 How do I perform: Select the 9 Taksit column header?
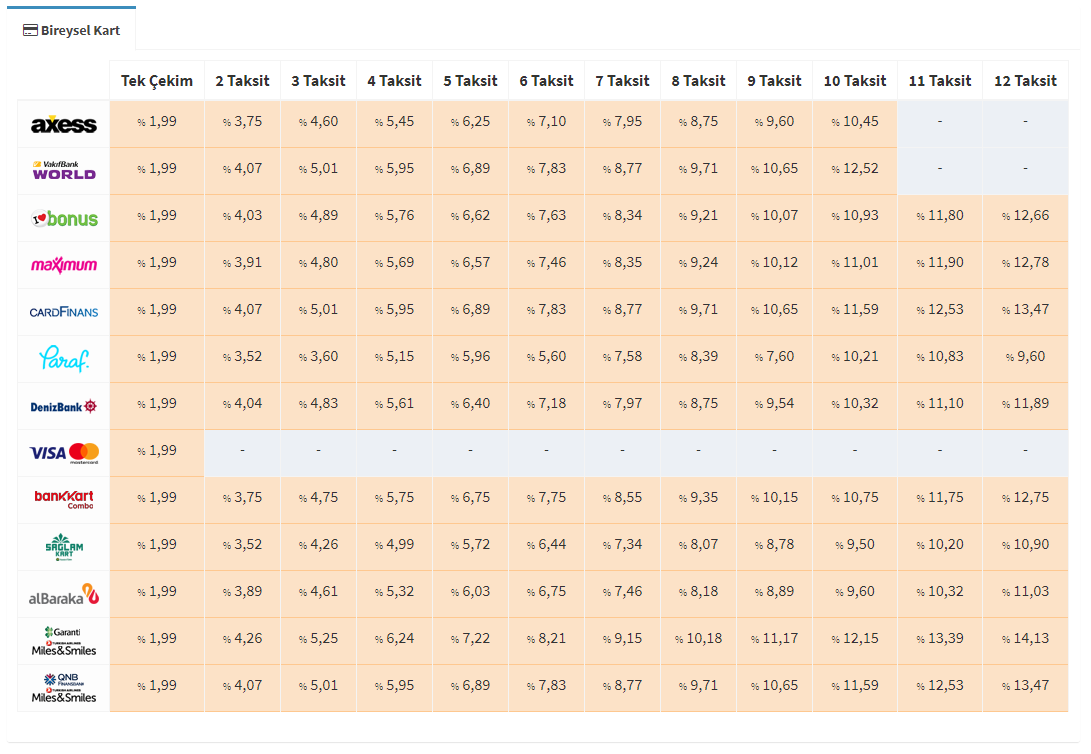(x=774, y=81)
